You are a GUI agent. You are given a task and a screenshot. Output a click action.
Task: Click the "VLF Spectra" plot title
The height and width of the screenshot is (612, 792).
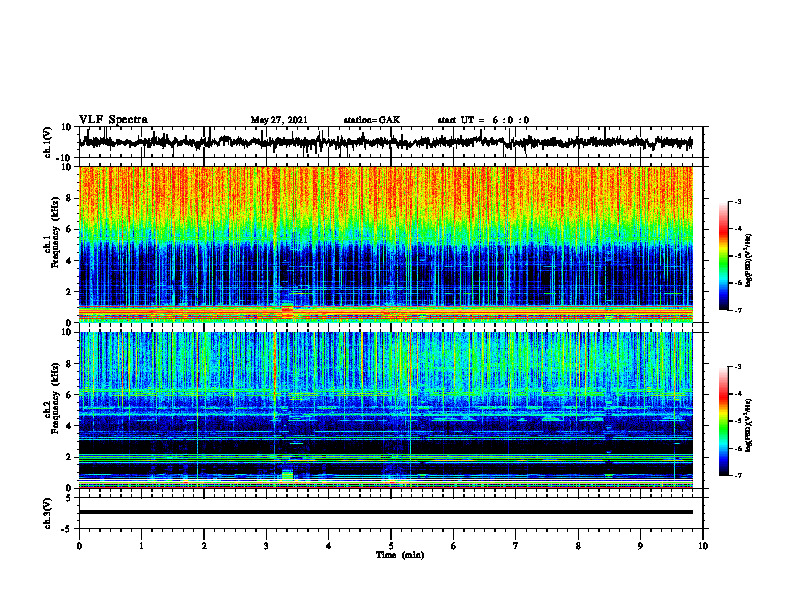coord(113,120)
